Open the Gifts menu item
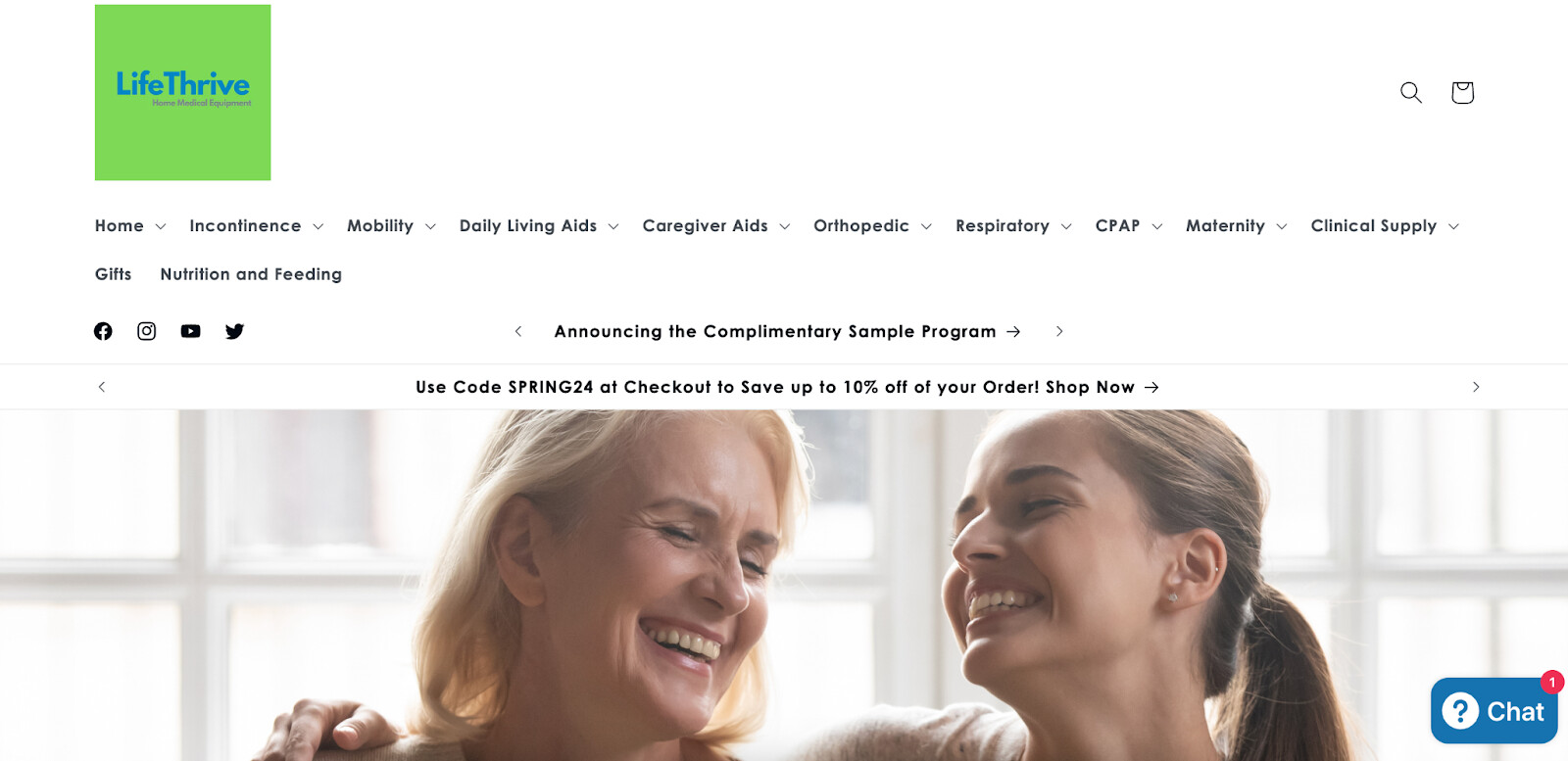Viewport: 1568px width, 761px height. click(114, 274)
